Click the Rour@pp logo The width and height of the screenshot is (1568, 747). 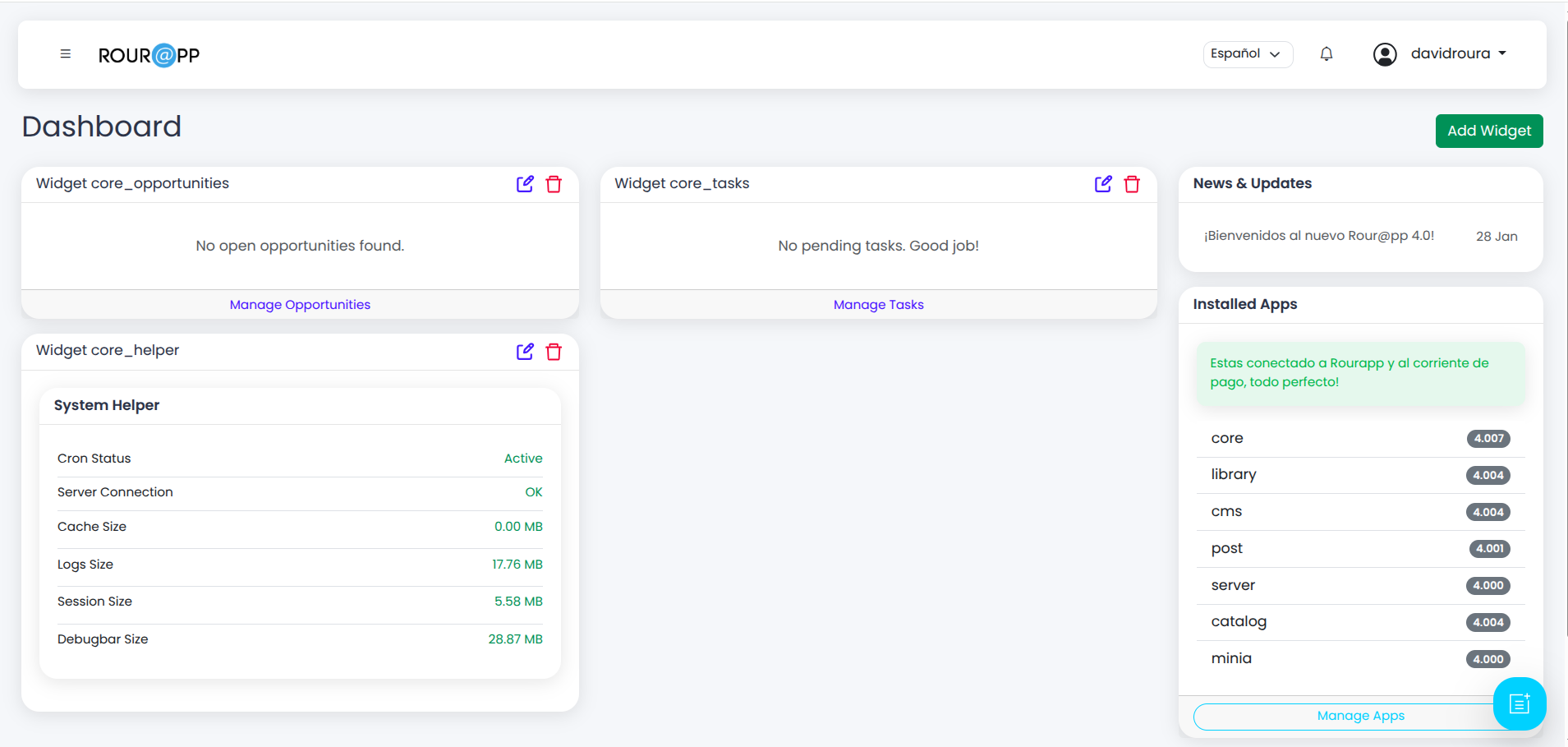pyautogui.click(x=149, y=55)
